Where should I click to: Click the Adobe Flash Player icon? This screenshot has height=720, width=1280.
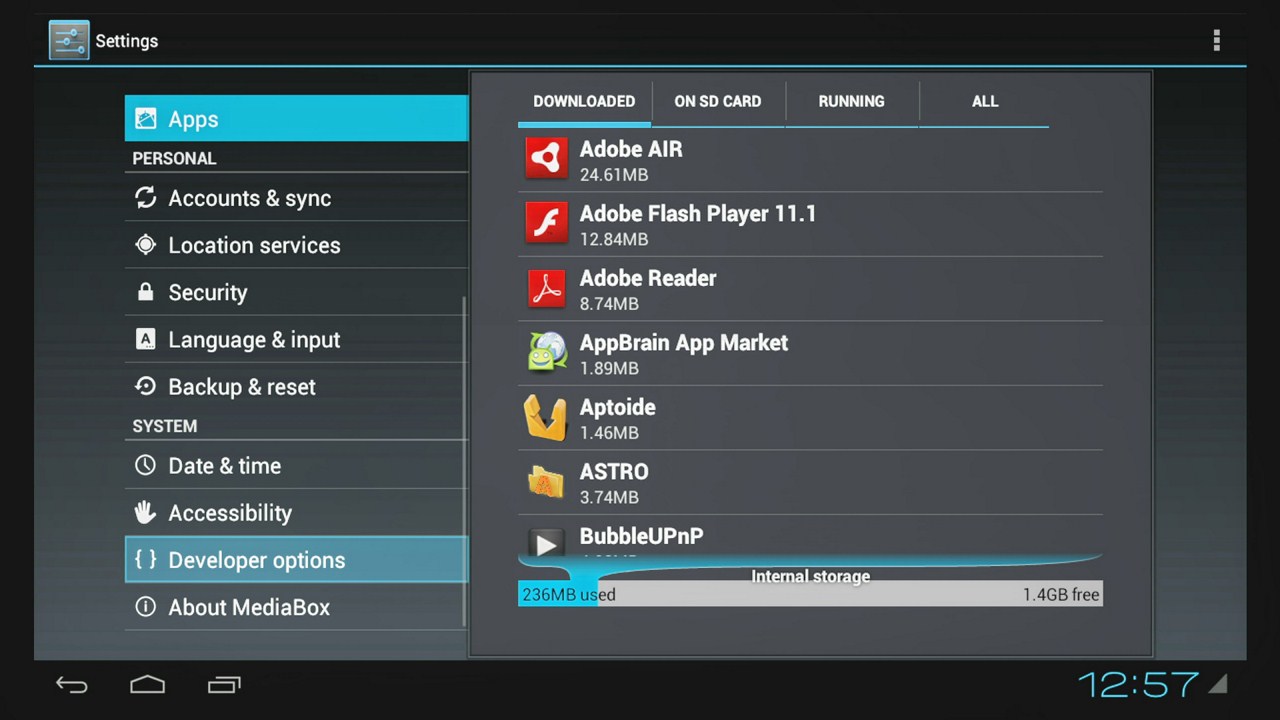click(x=546, y=223)
